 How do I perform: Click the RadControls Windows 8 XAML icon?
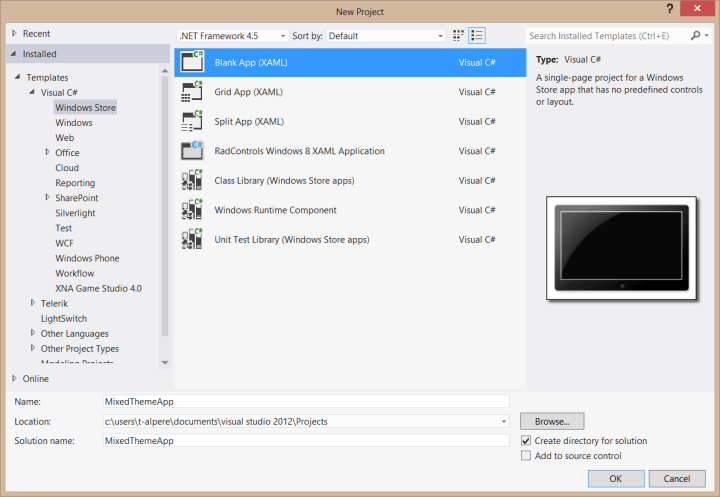point(191,151)
